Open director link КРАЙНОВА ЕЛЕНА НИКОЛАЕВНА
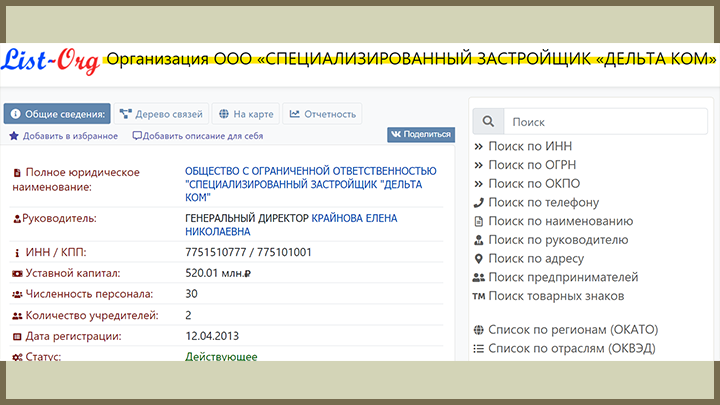The image size is (720, 405). (291, 225)
